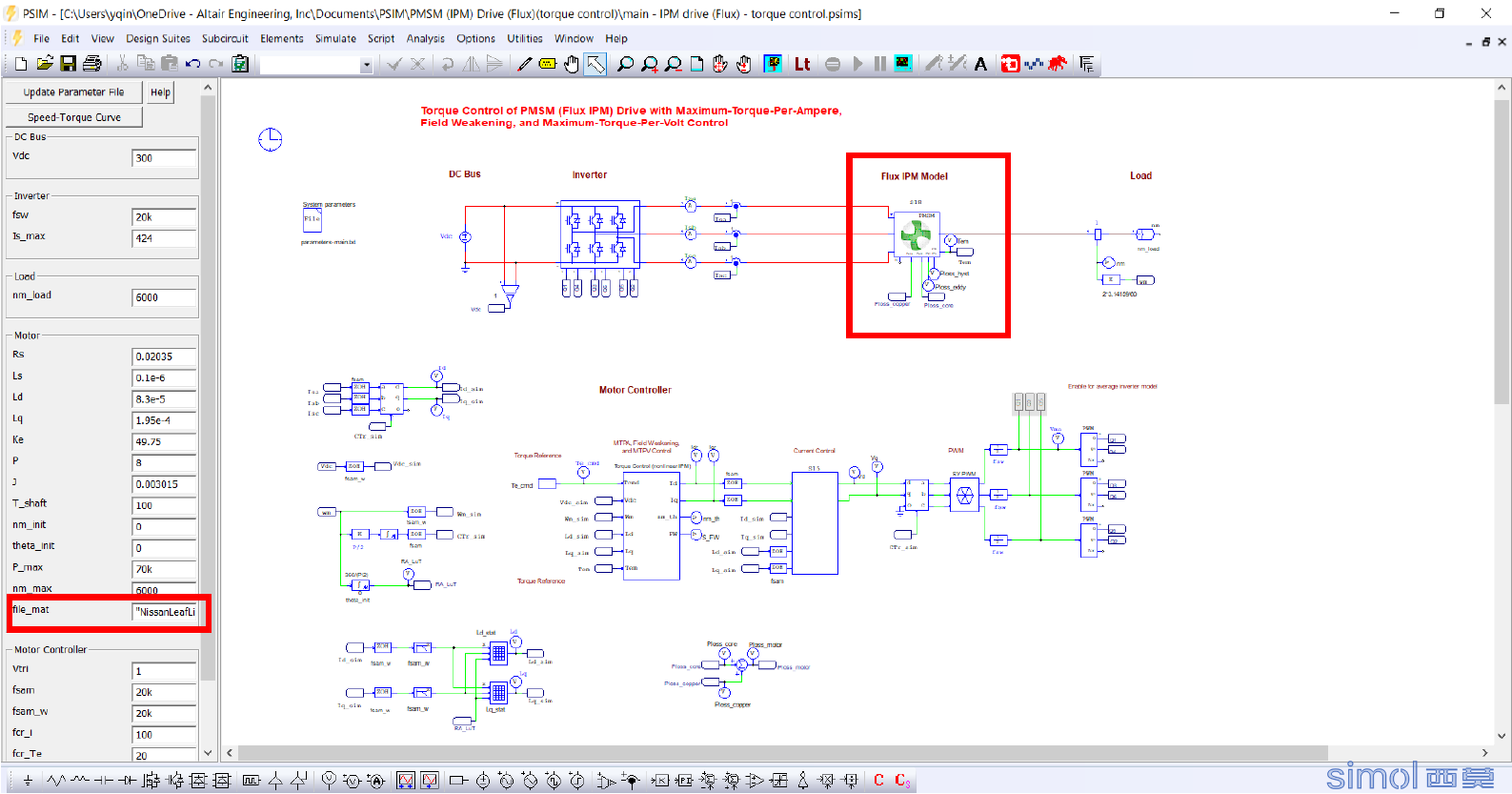Place a yellow label tool
Screen dimensions: 1512x794
tap(548, 64)
